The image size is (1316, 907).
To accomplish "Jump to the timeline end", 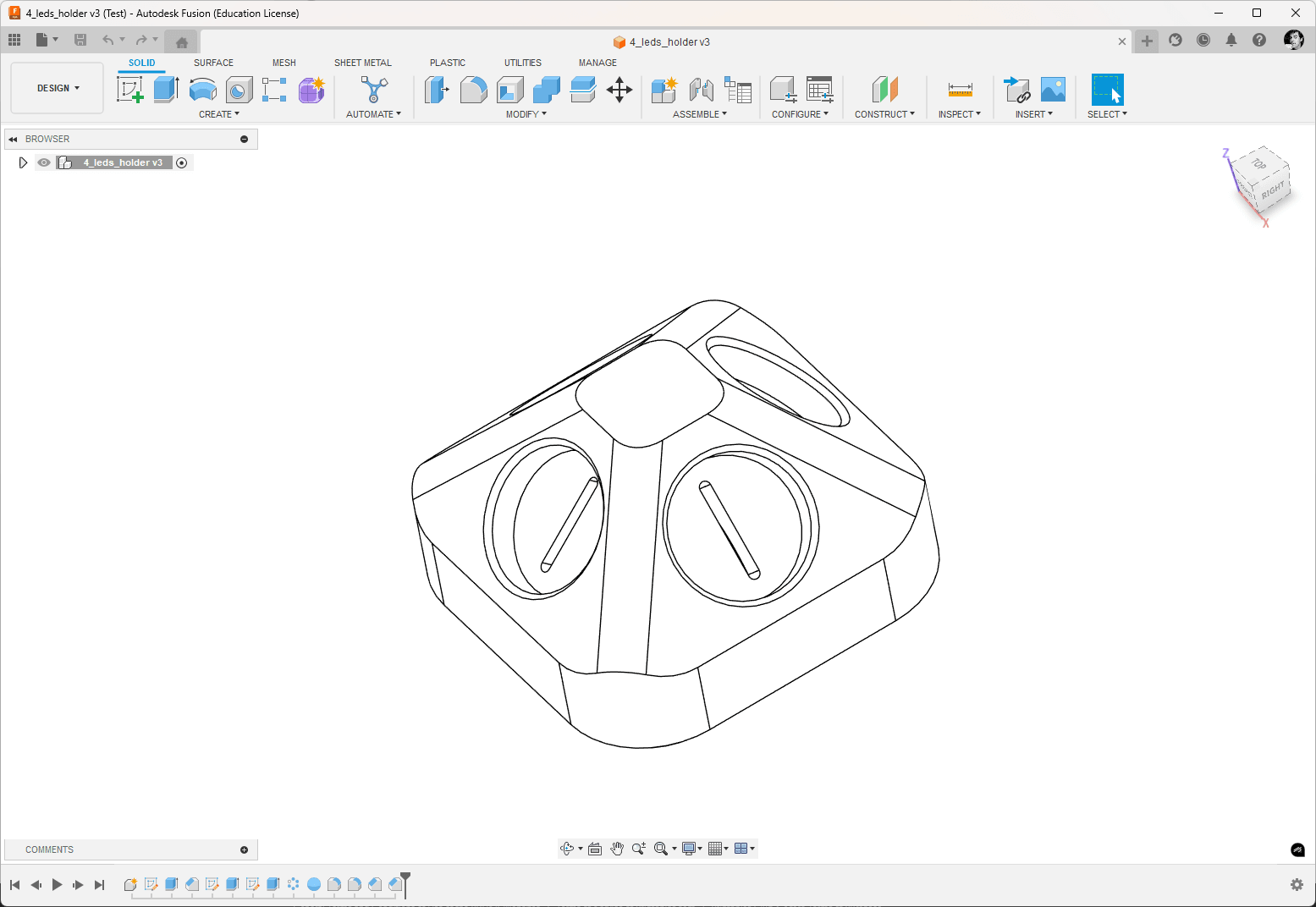I will click(x=99, y=884).
